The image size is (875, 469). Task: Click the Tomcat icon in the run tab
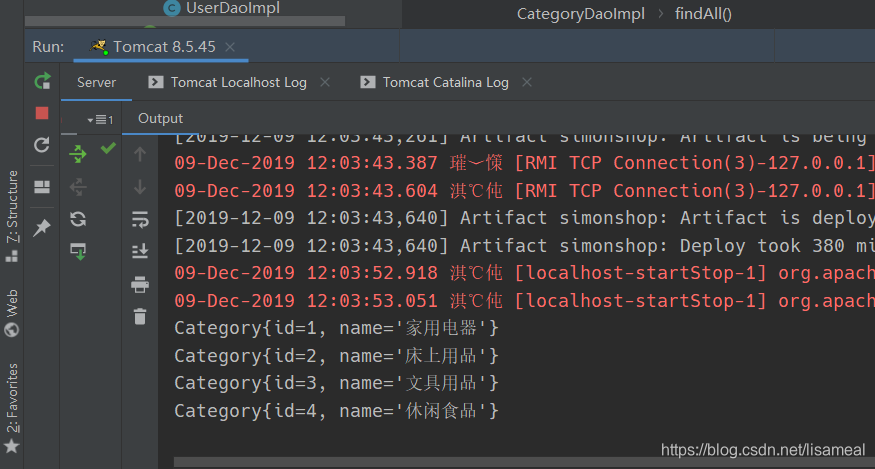coord(99,47)
